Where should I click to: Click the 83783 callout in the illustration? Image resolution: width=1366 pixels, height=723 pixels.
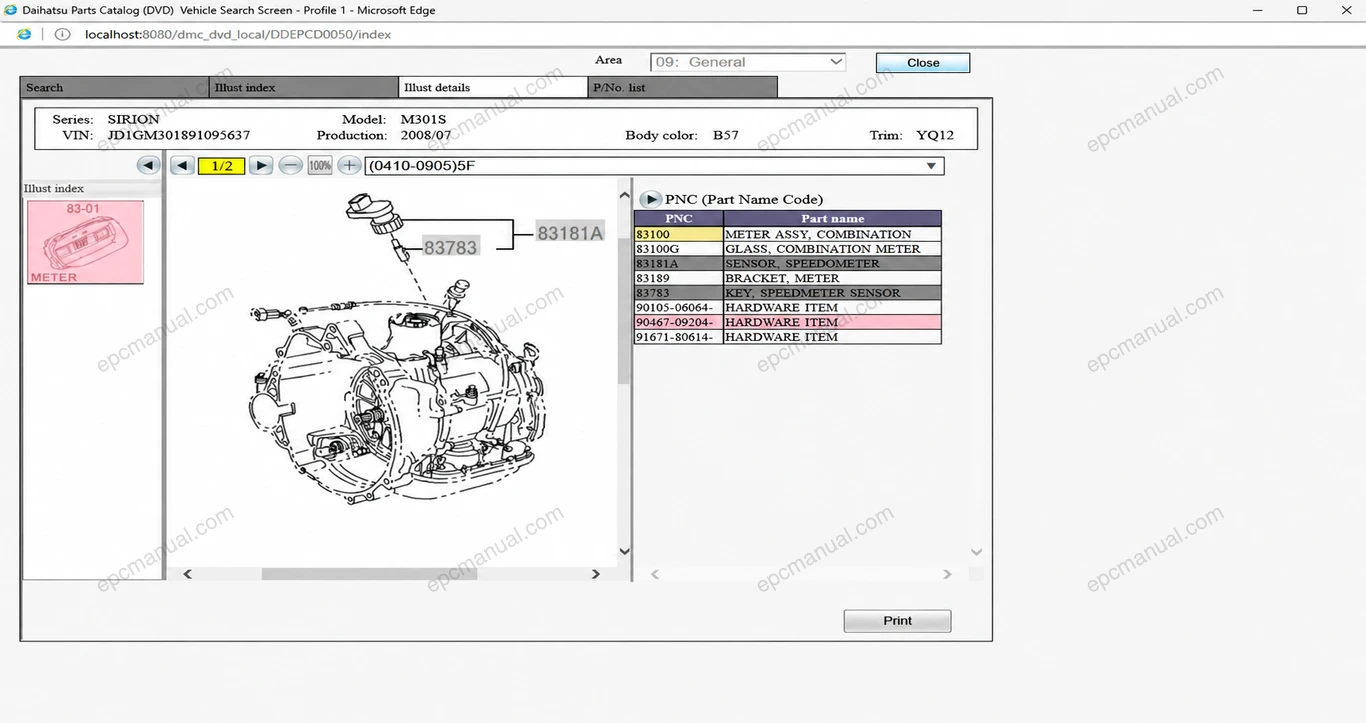point(450,246)
